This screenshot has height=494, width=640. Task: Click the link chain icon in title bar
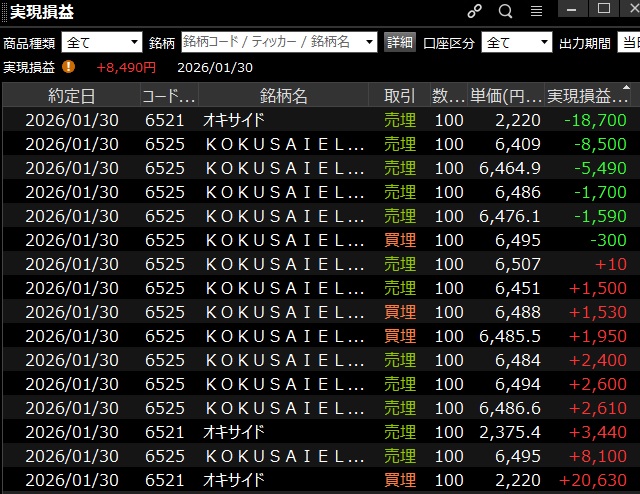[x=475, y=11]
